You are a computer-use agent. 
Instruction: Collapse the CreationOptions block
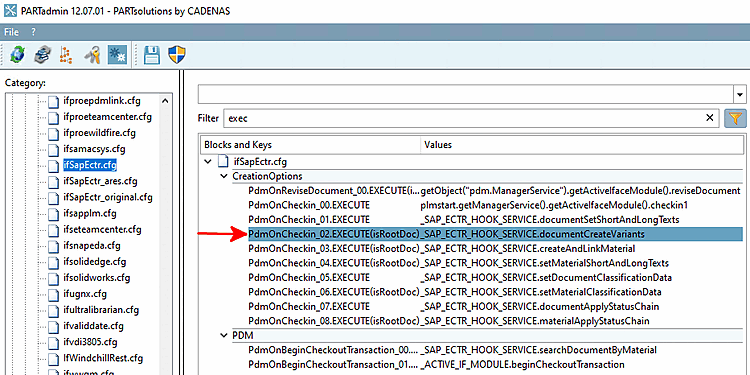(x=224, y=176)
